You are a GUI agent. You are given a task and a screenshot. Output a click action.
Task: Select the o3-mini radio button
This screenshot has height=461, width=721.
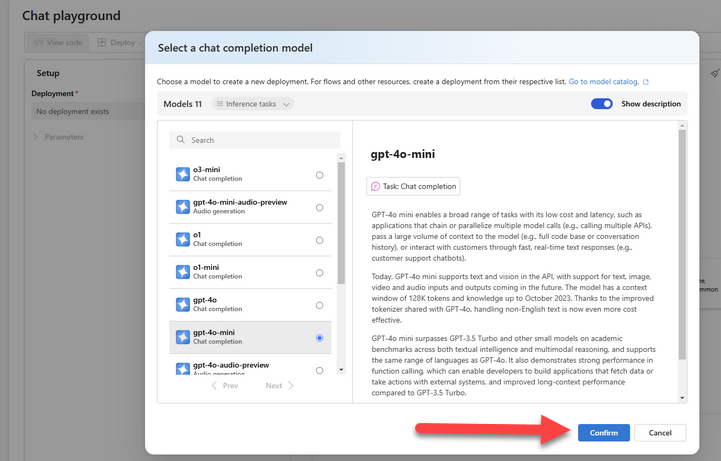click(x=320, y=175)
